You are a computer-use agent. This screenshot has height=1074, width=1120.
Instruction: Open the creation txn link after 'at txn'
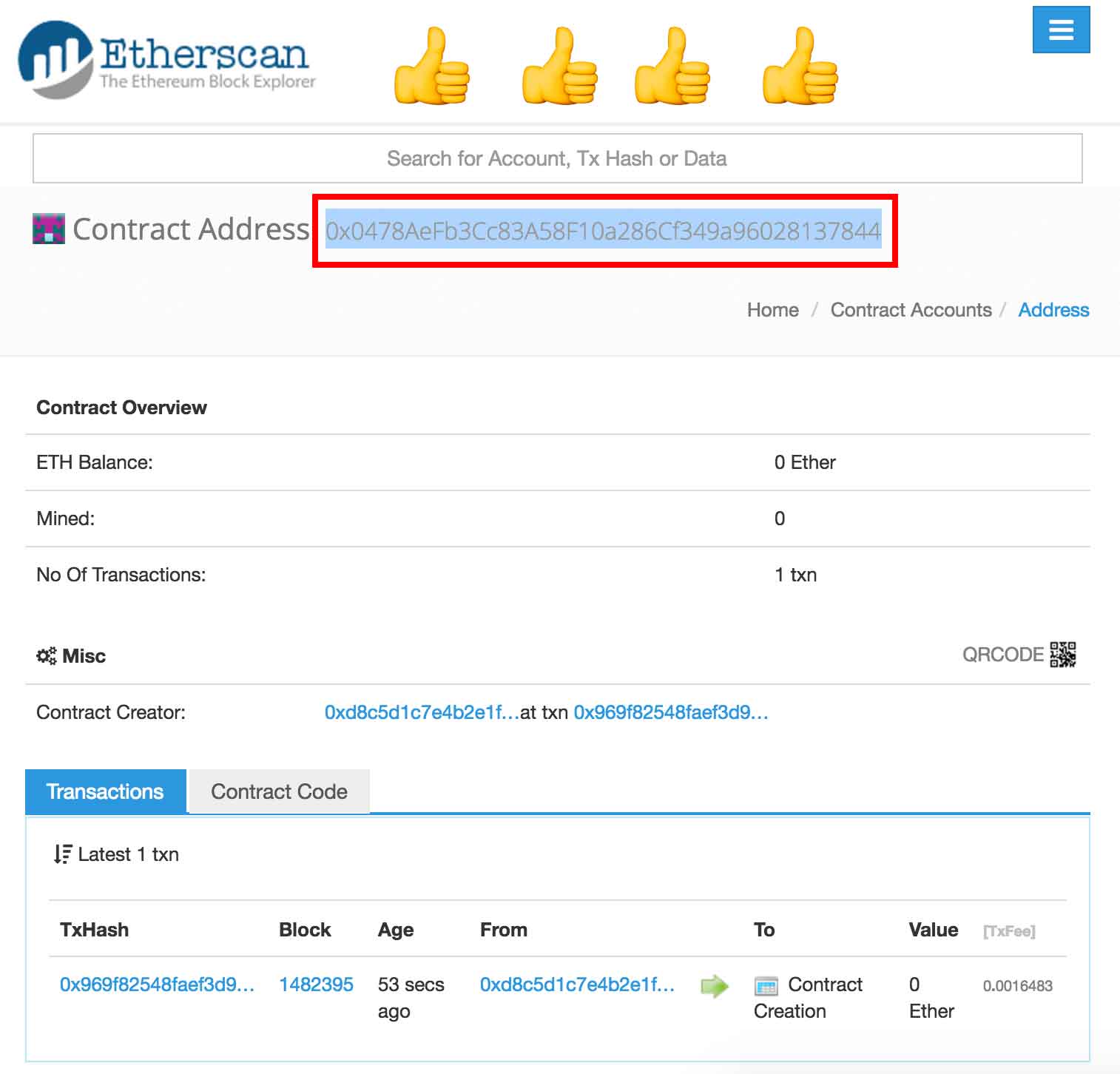click(671, 712)
